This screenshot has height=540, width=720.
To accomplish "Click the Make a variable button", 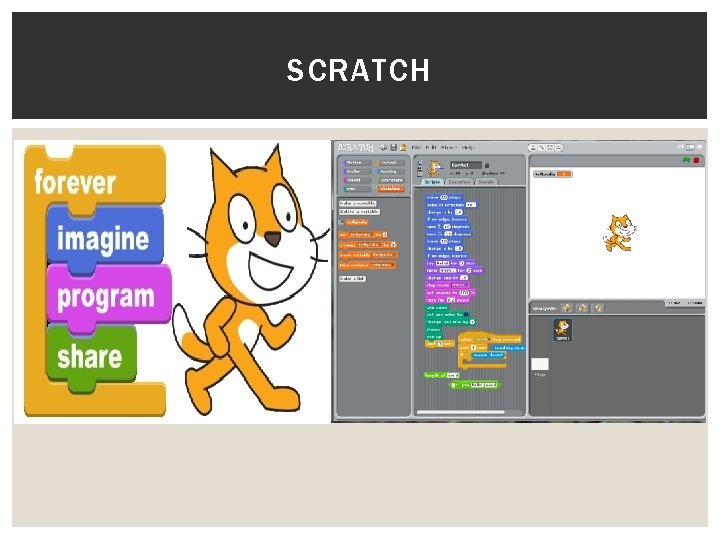I will [357, 203].
